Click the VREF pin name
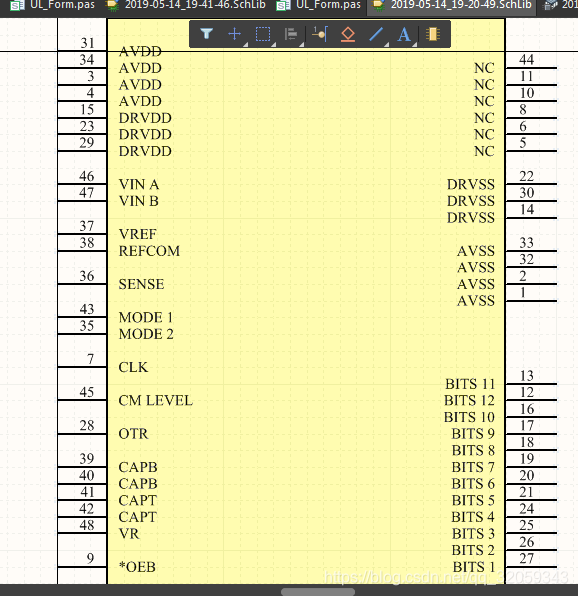Viewport: 578px width, 596px height. pyautogui.click(x=138, y=234)
